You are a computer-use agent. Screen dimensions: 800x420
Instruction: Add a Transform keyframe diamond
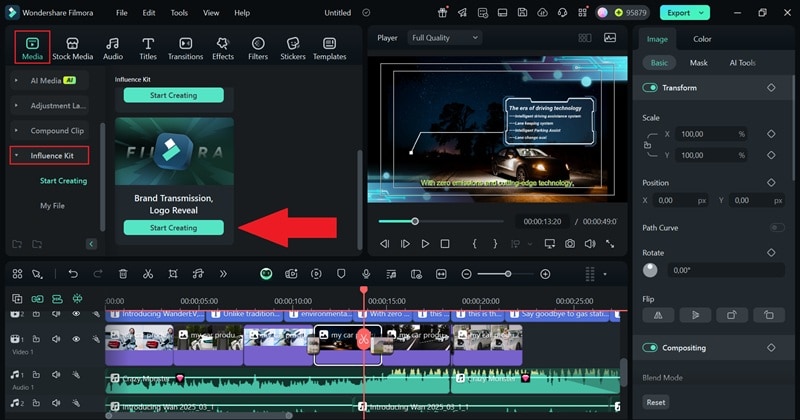(771, 88)
